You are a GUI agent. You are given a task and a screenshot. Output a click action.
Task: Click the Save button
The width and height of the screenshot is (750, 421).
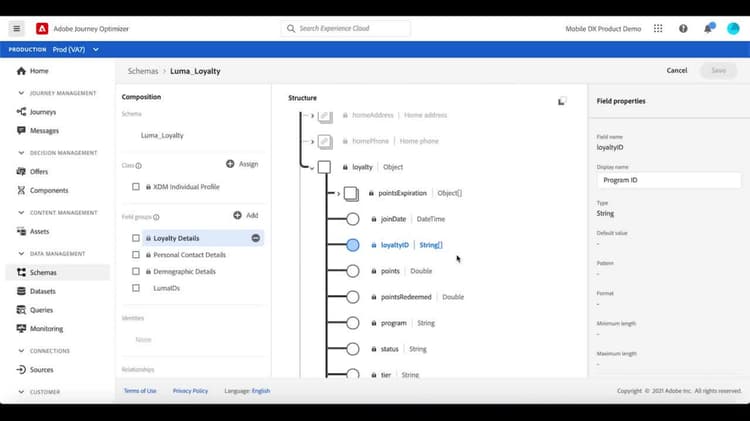click(x=718, y=70)
